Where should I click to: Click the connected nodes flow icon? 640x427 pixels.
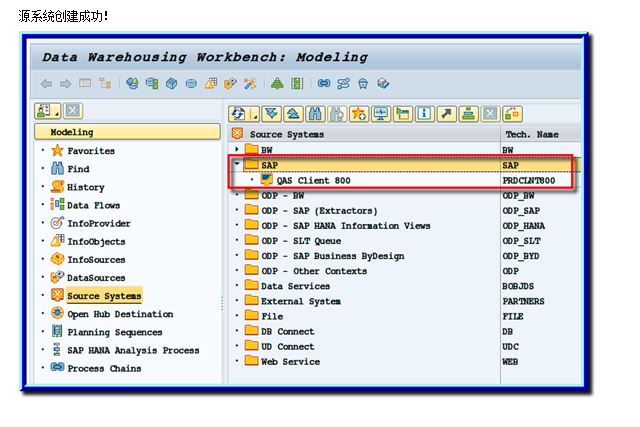(x=343, y=84)
